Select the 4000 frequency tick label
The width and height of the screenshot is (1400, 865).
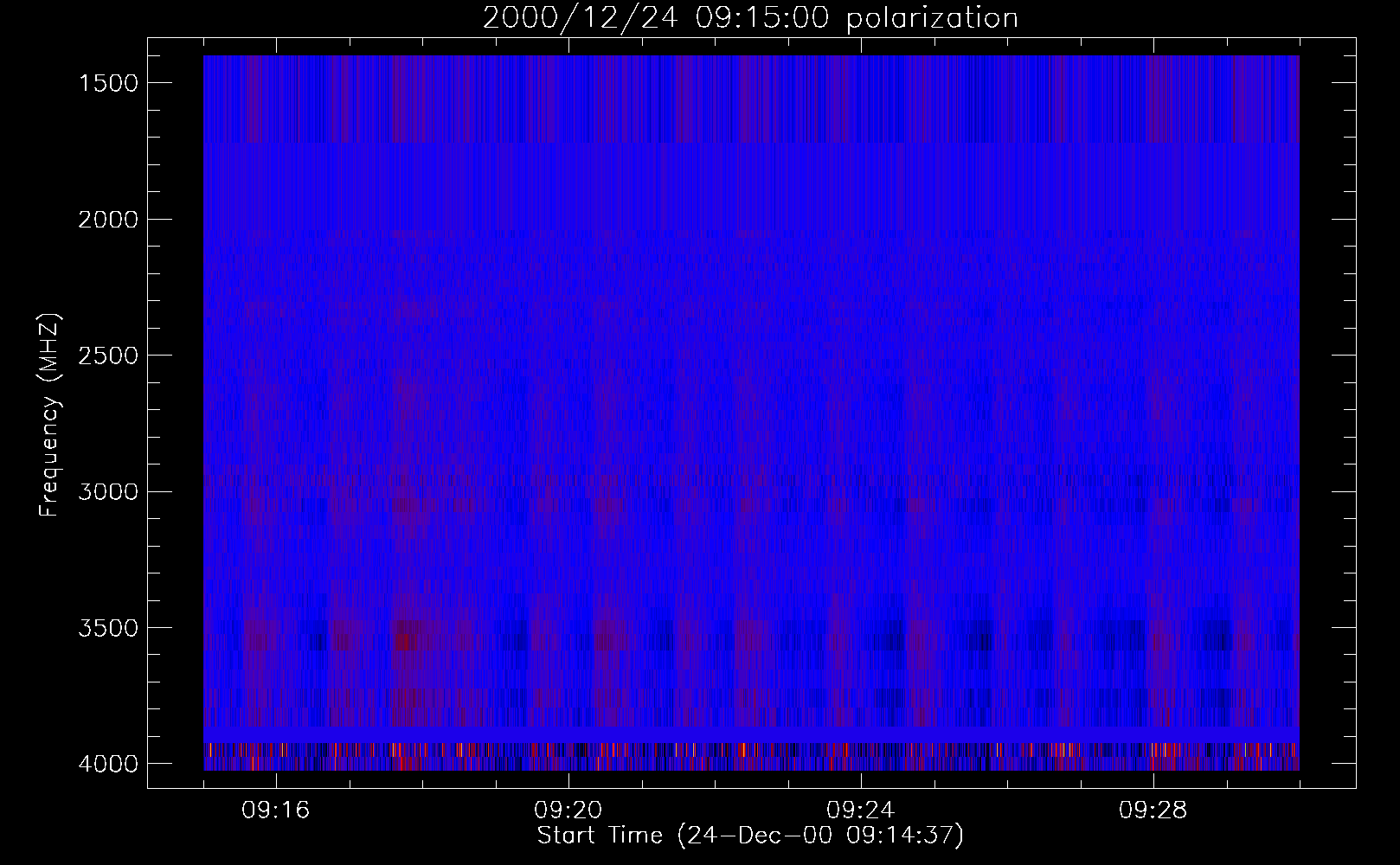coord(108,763)
